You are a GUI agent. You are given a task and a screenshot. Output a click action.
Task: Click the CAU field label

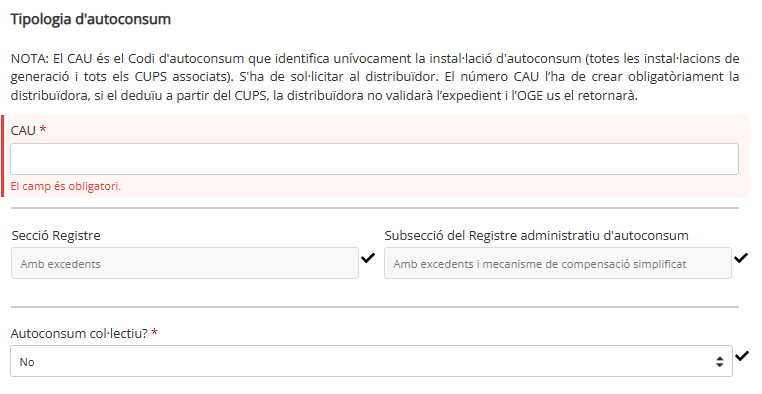click(x=23, y=130)
